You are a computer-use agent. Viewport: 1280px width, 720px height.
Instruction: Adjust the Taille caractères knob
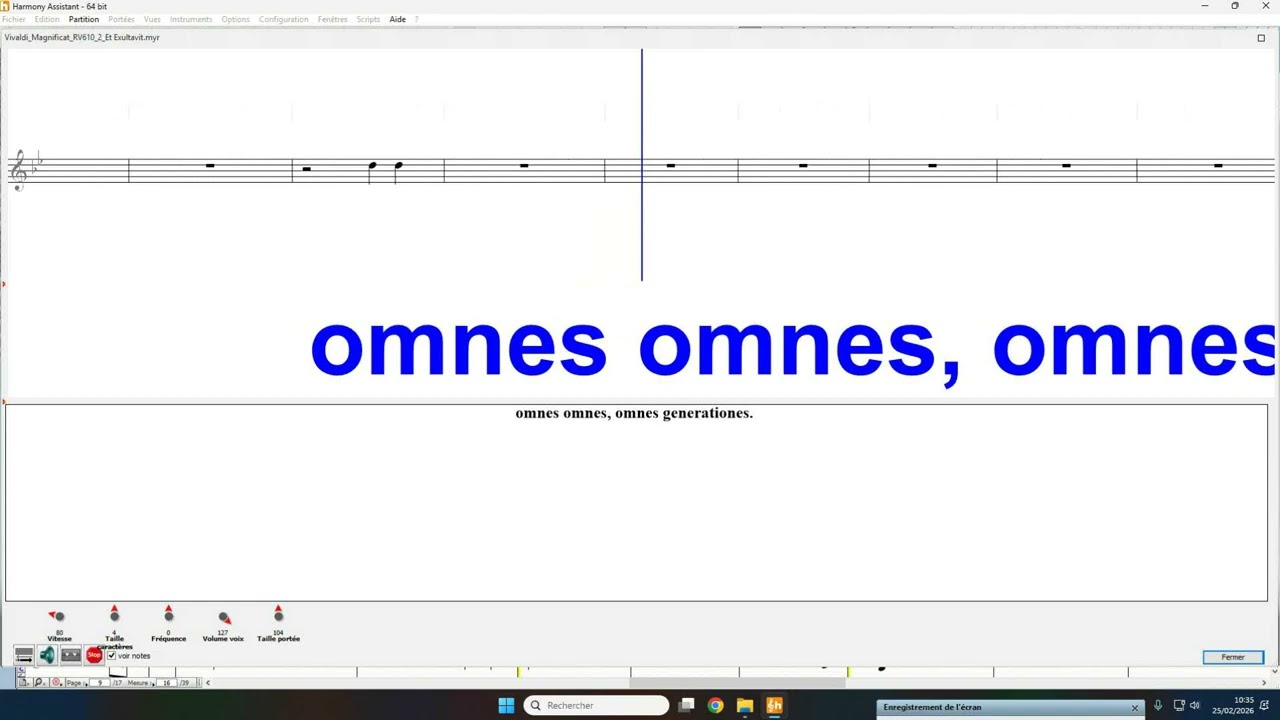(x=114, y=616)
